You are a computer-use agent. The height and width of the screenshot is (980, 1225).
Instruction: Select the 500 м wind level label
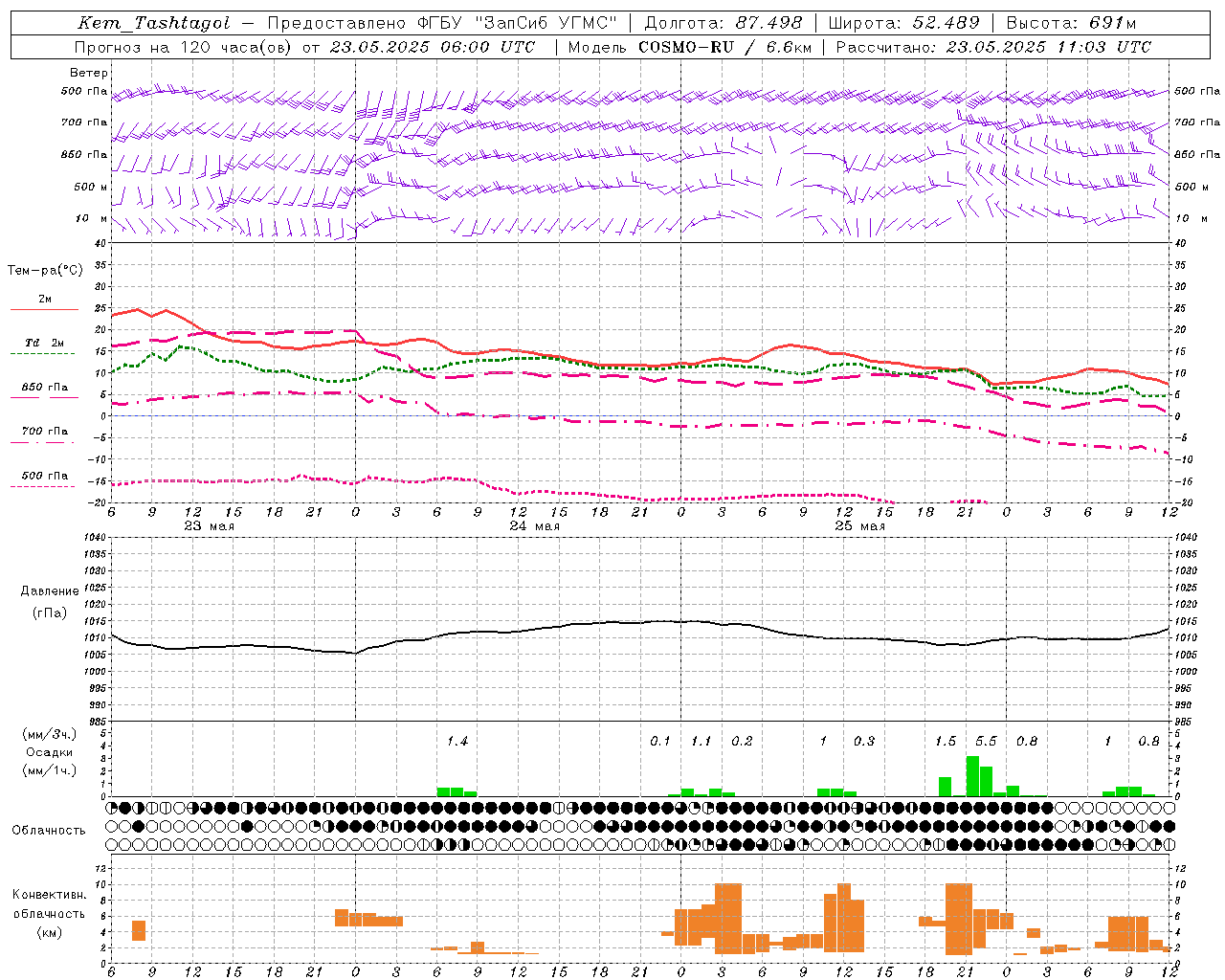[x=91, y=187]
